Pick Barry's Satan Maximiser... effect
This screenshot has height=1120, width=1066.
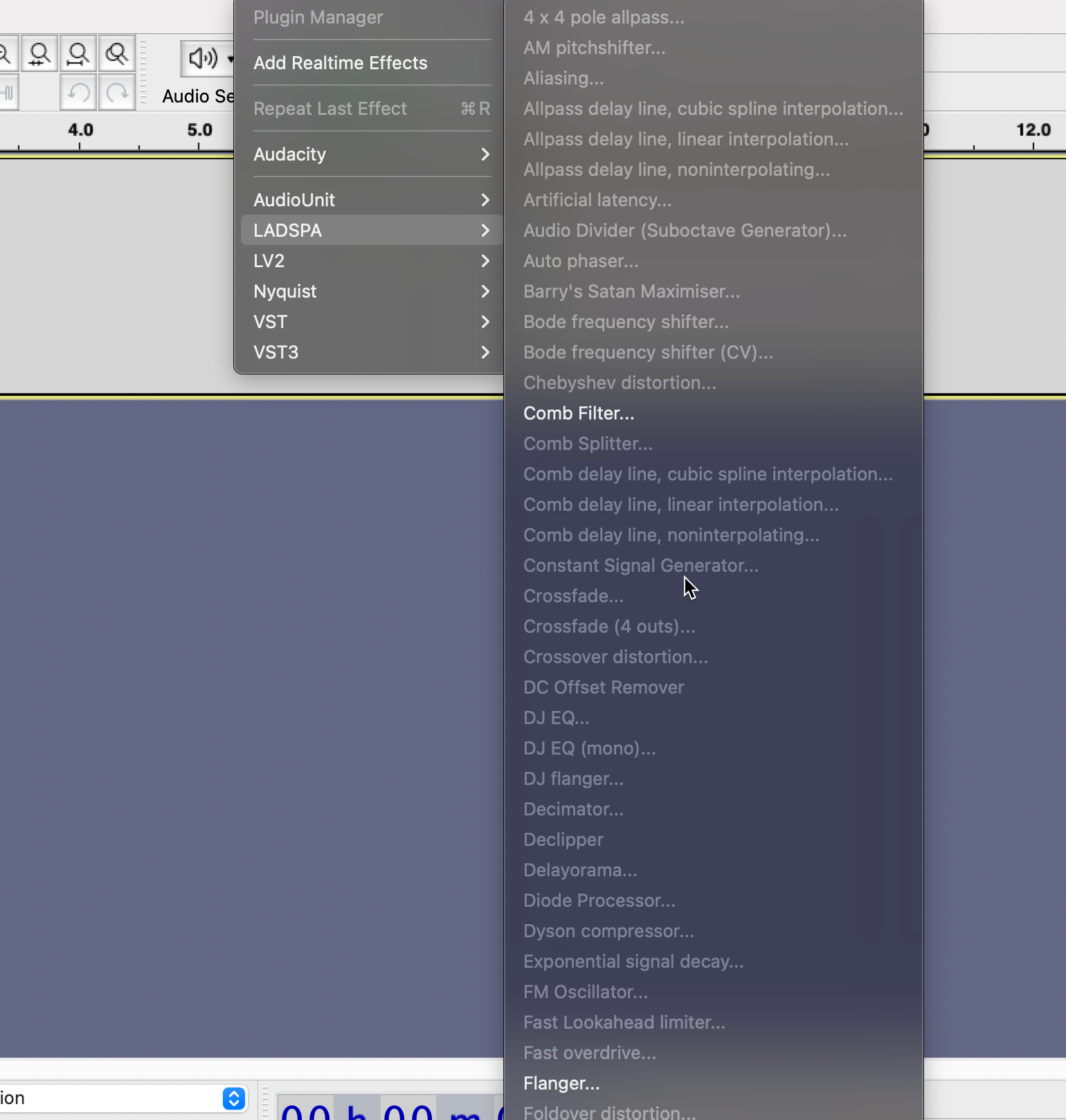(714, 291)
